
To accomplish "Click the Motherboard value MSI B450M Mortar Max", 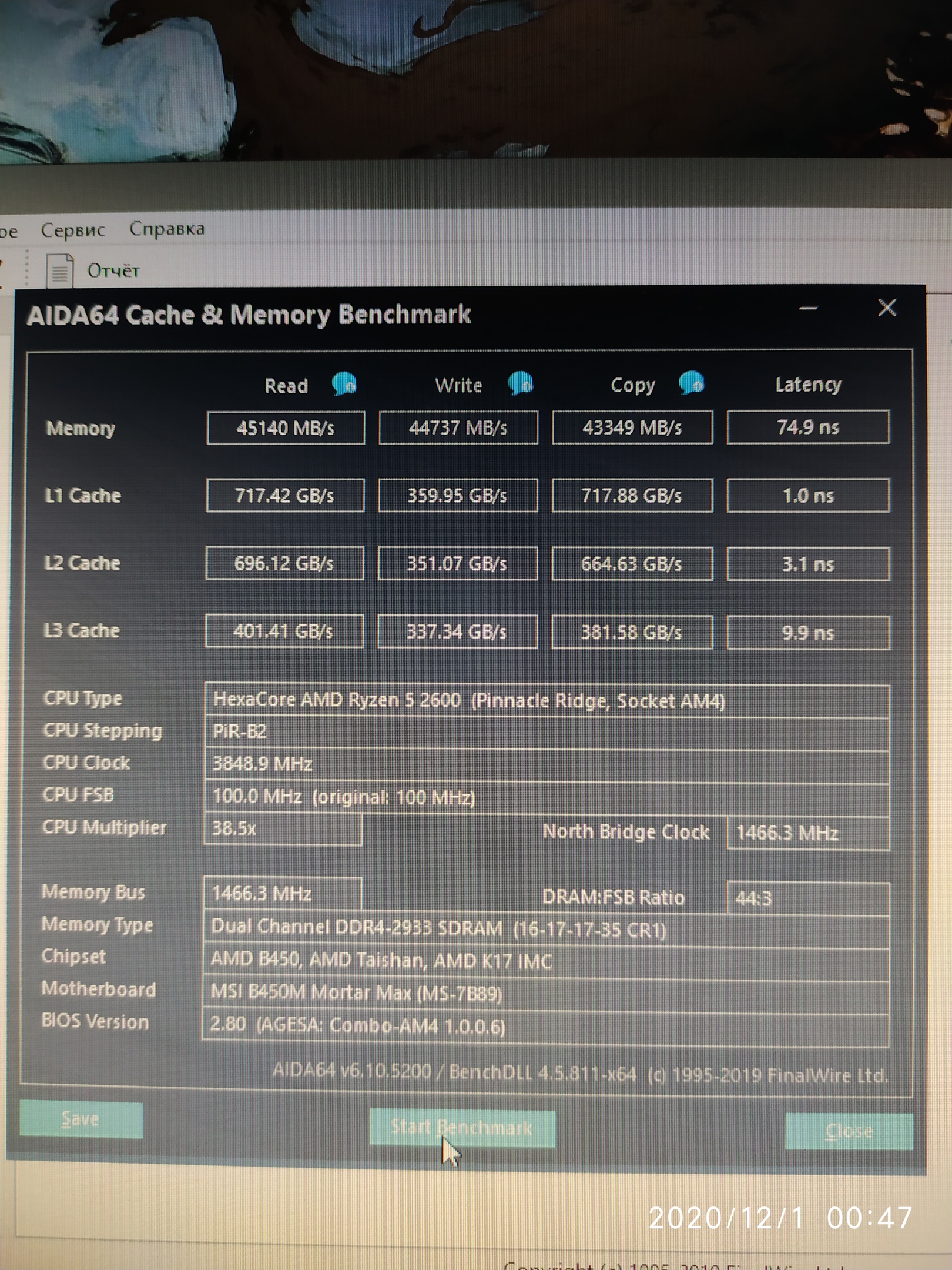I will (545, 994).
